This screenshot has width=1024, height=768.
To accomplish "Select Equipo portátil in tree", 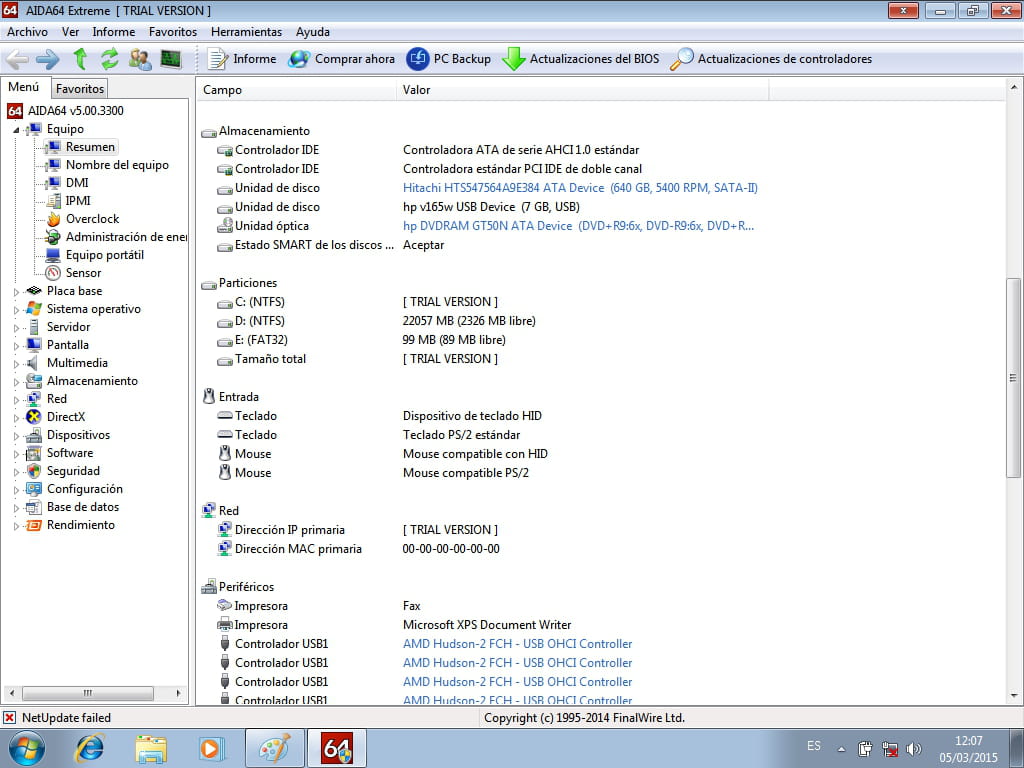I will pos(104,255).
